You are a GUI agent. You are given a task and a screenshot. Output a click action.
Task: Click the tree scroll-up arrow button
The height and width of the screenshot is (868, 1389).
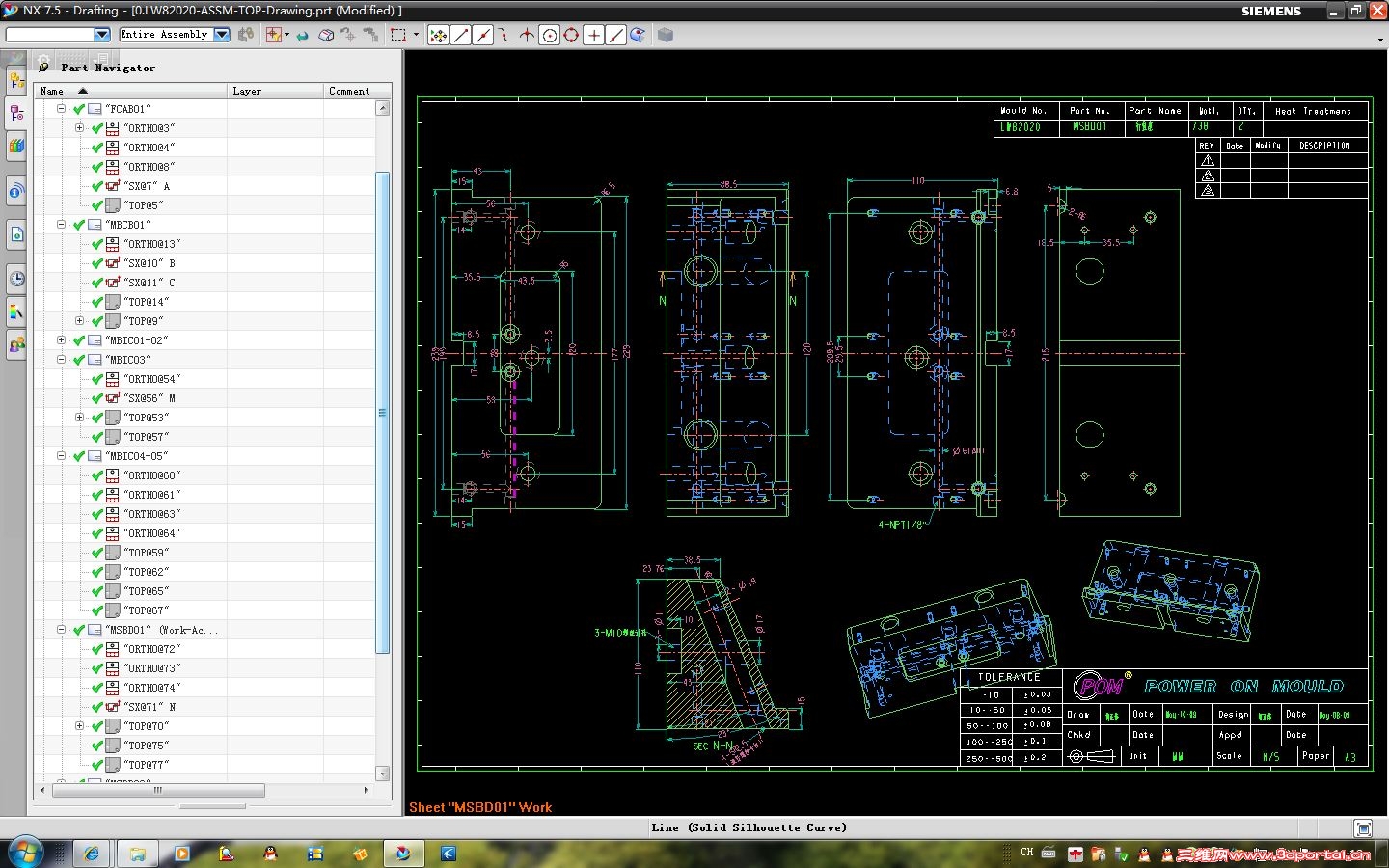383,108
